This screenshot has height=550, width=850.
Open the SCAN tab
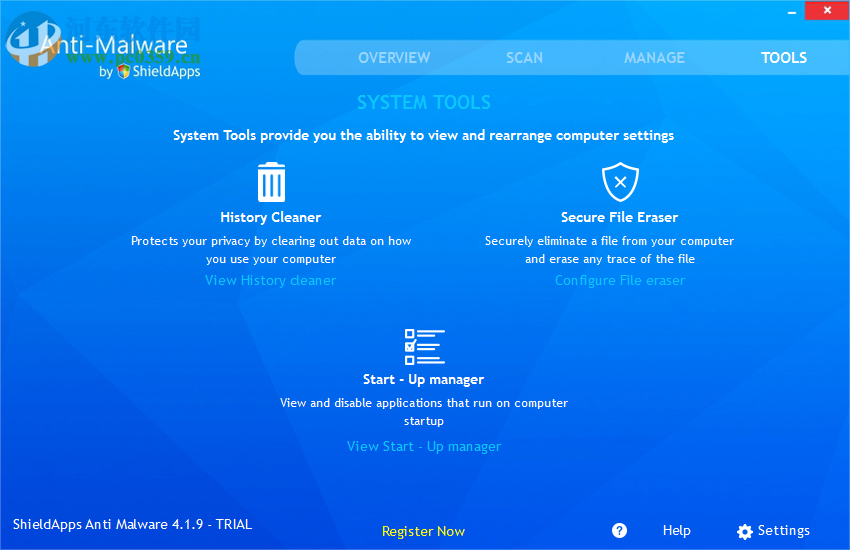pyautogui.click(x=524, y=58)
